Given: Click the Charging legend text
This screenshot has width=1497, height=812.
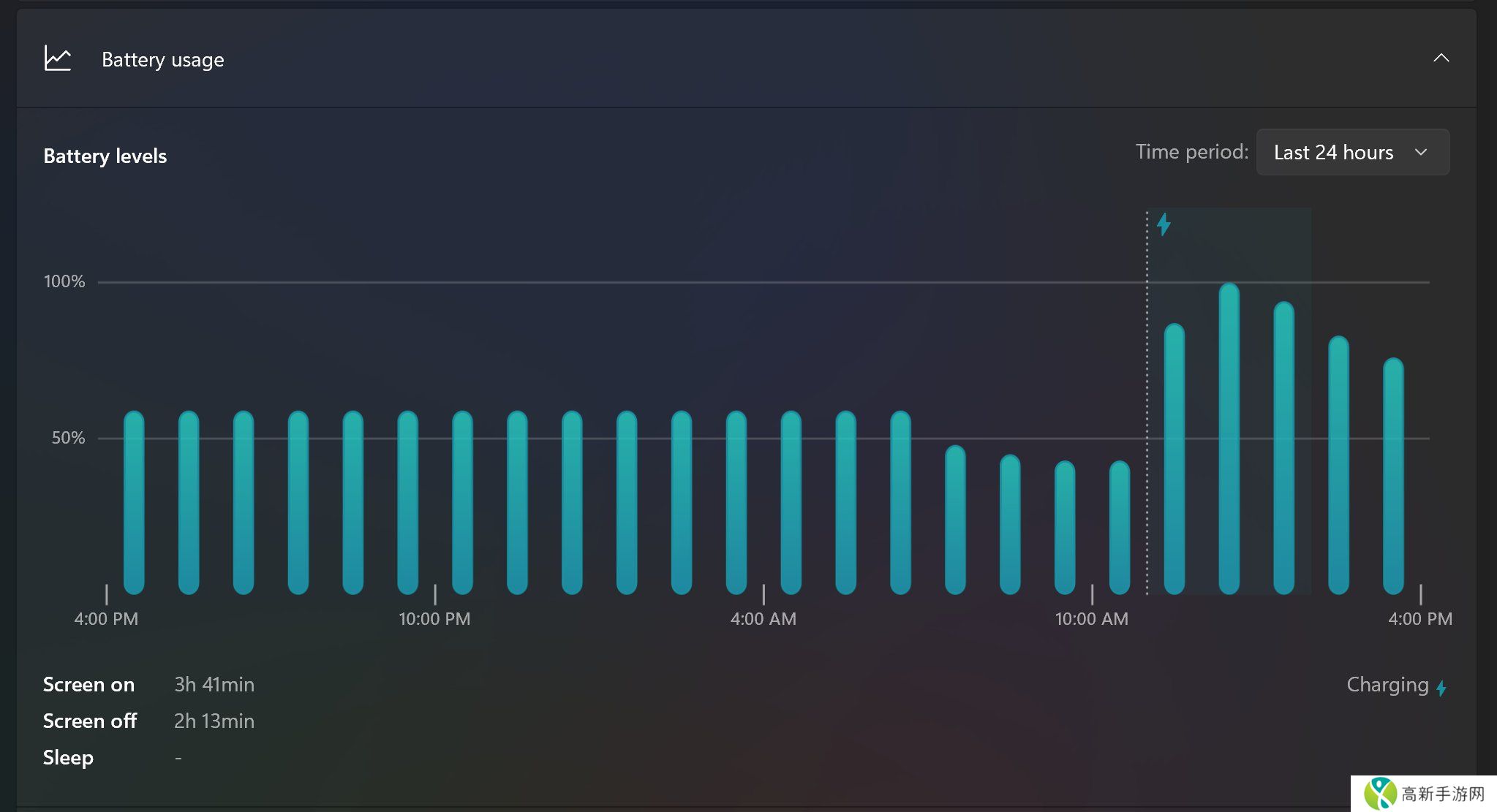Looking at the screenshot, I should (x=1387, y=685).
